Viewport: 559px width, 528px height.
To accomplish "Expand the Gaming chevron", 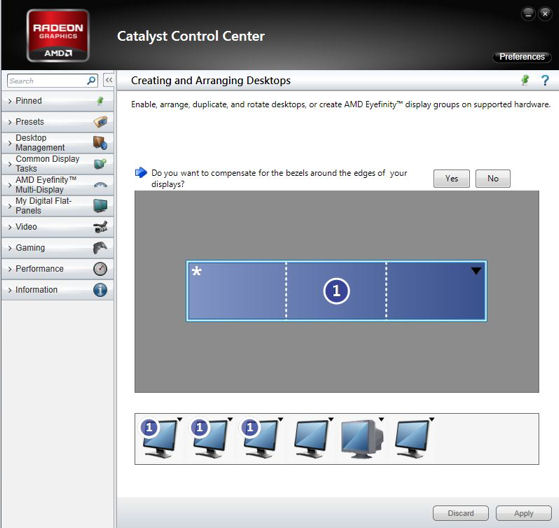I will tap(10, 248).
